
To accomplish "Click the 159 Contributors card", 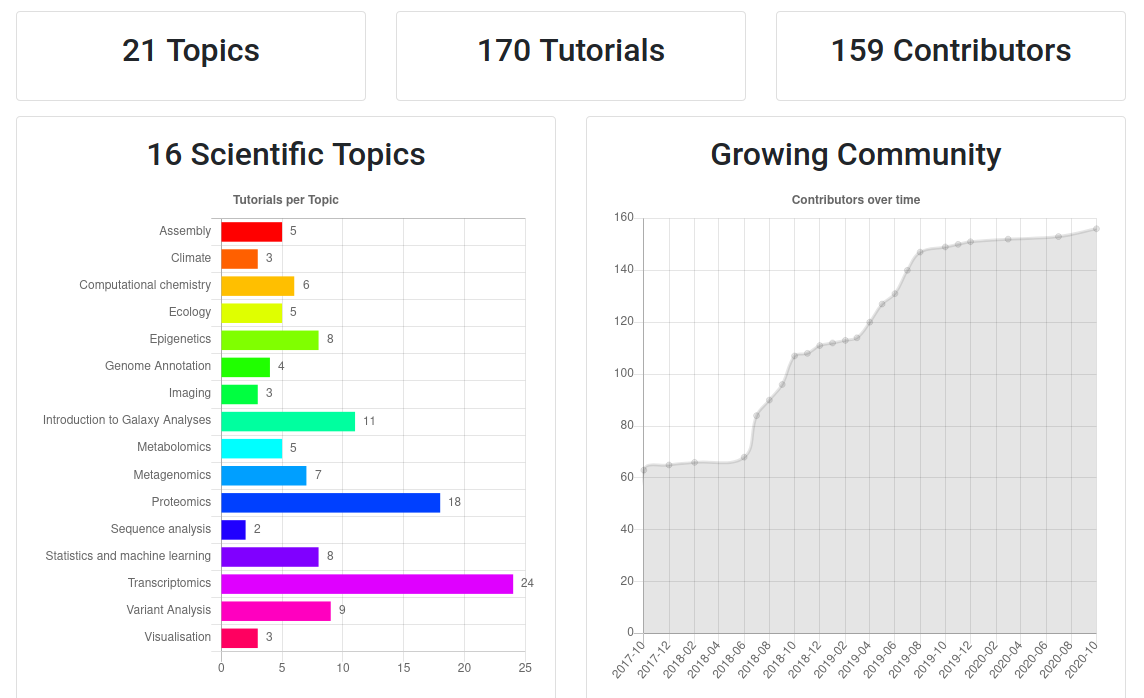I will (951, 55).
